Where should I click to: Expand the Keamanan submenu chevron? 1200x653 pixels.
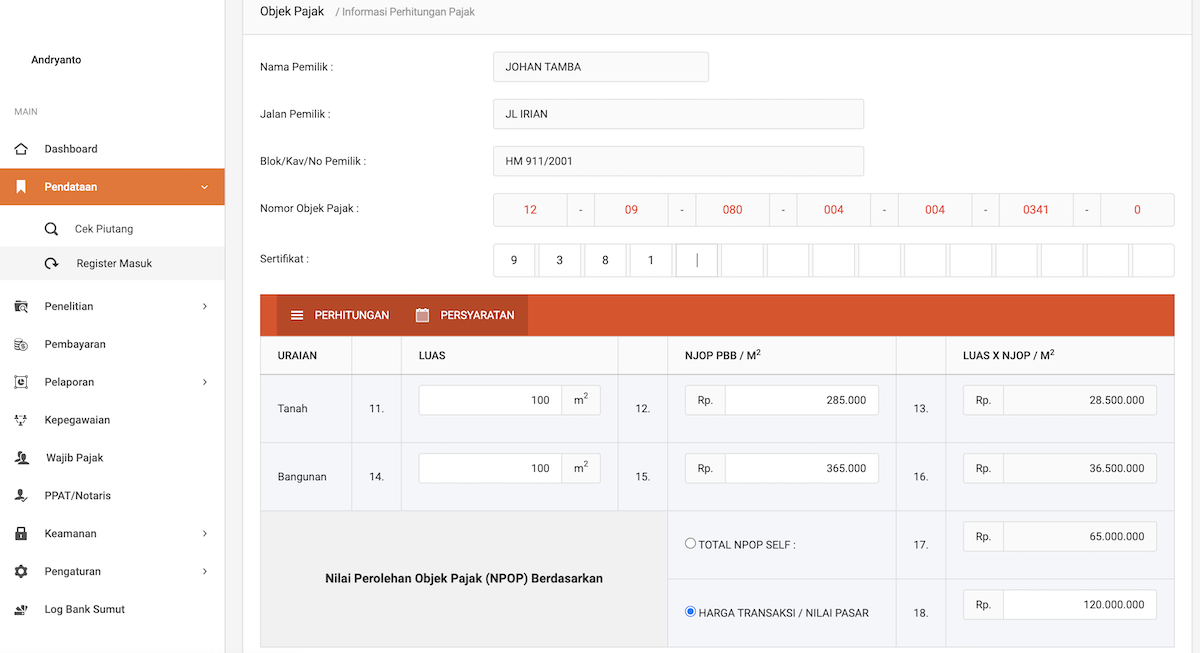pyautogui.click(x=204, y=534)
